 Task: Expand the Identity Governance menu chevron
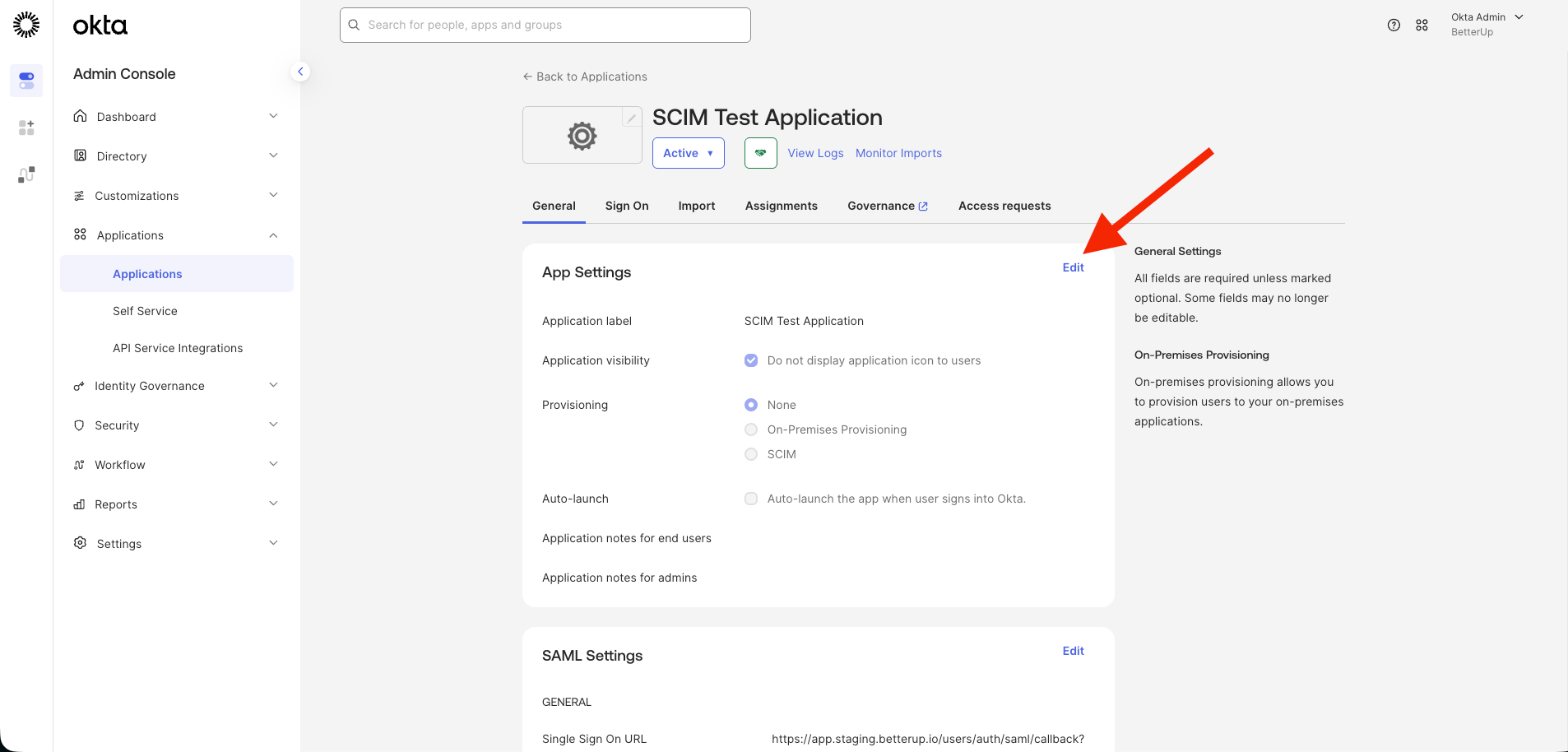273,385
